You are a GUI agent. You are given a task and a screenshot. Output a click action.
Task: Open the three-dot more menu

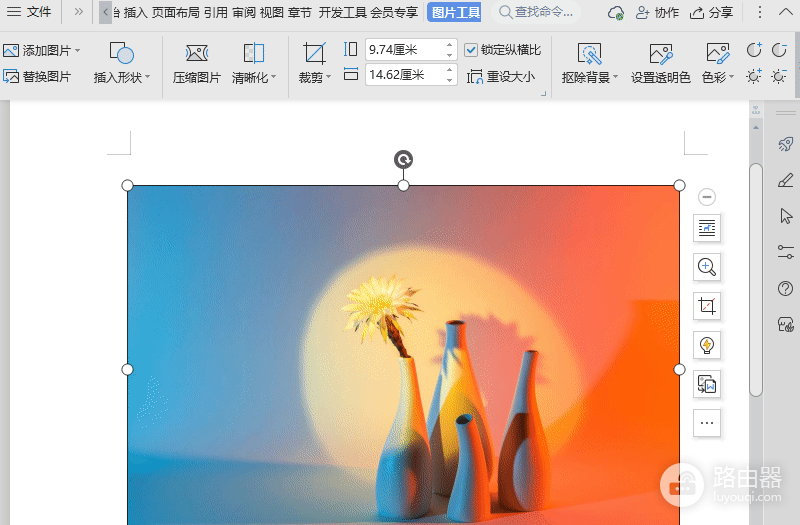tap(760, 12)
